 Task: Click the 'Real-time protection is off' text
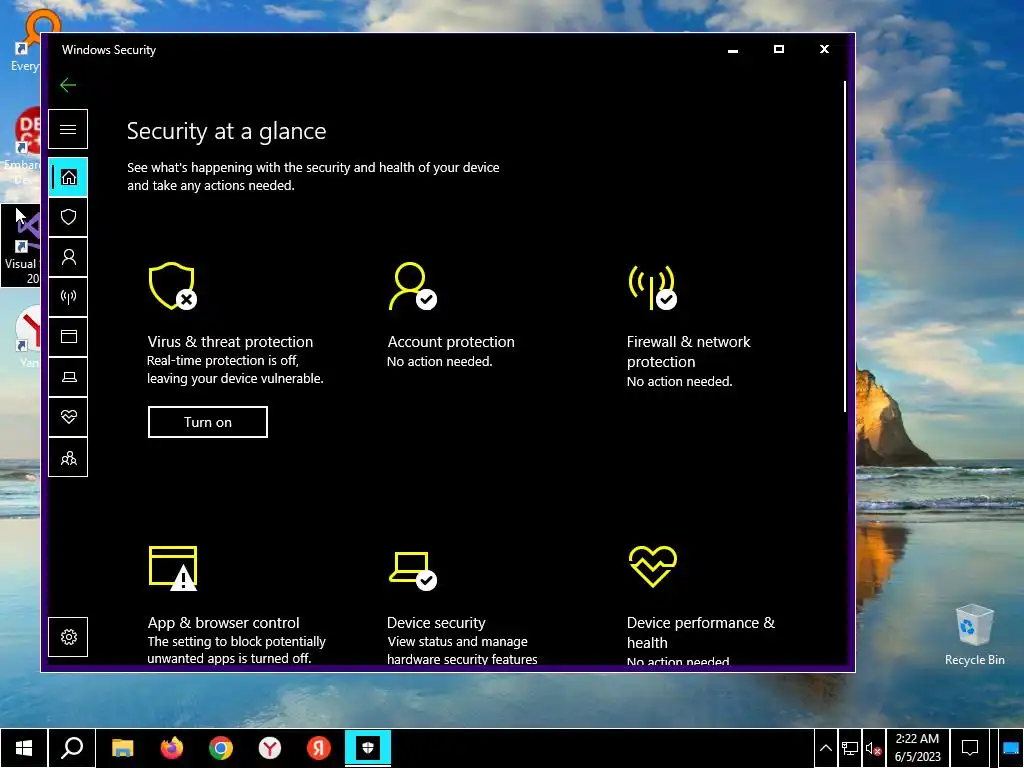(x=223, y=360)
